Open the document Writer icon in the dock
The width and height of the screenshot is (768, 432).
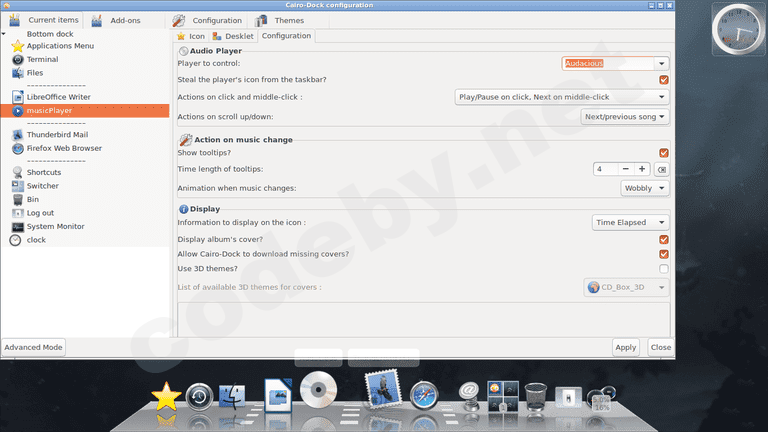click(278, 394)
